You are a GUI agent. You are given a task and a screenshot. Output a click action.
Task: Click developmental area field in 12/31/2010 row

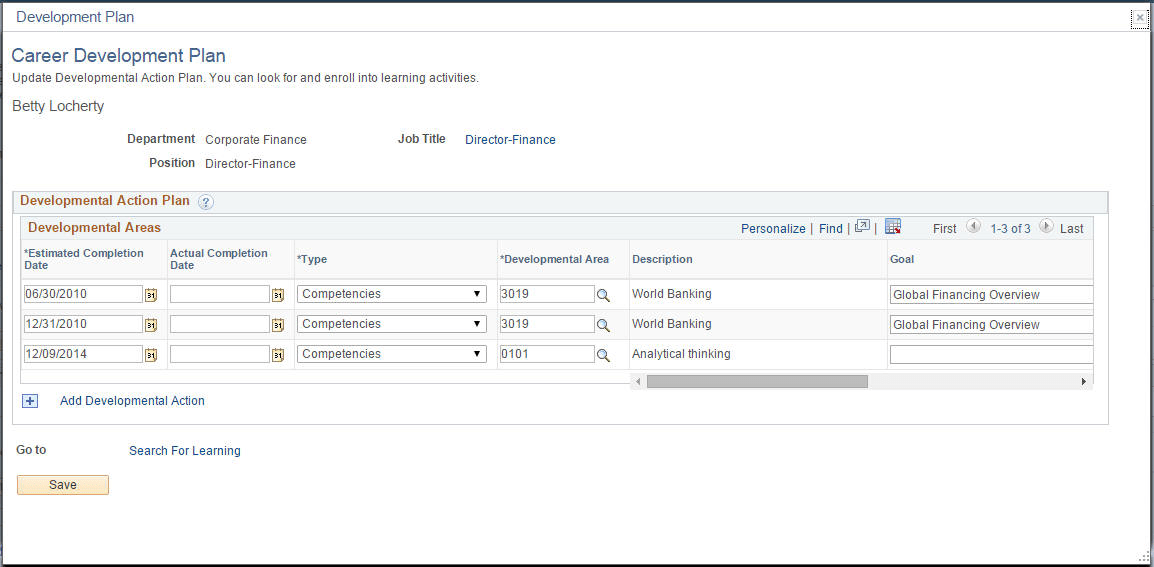(x=547, y=324)
